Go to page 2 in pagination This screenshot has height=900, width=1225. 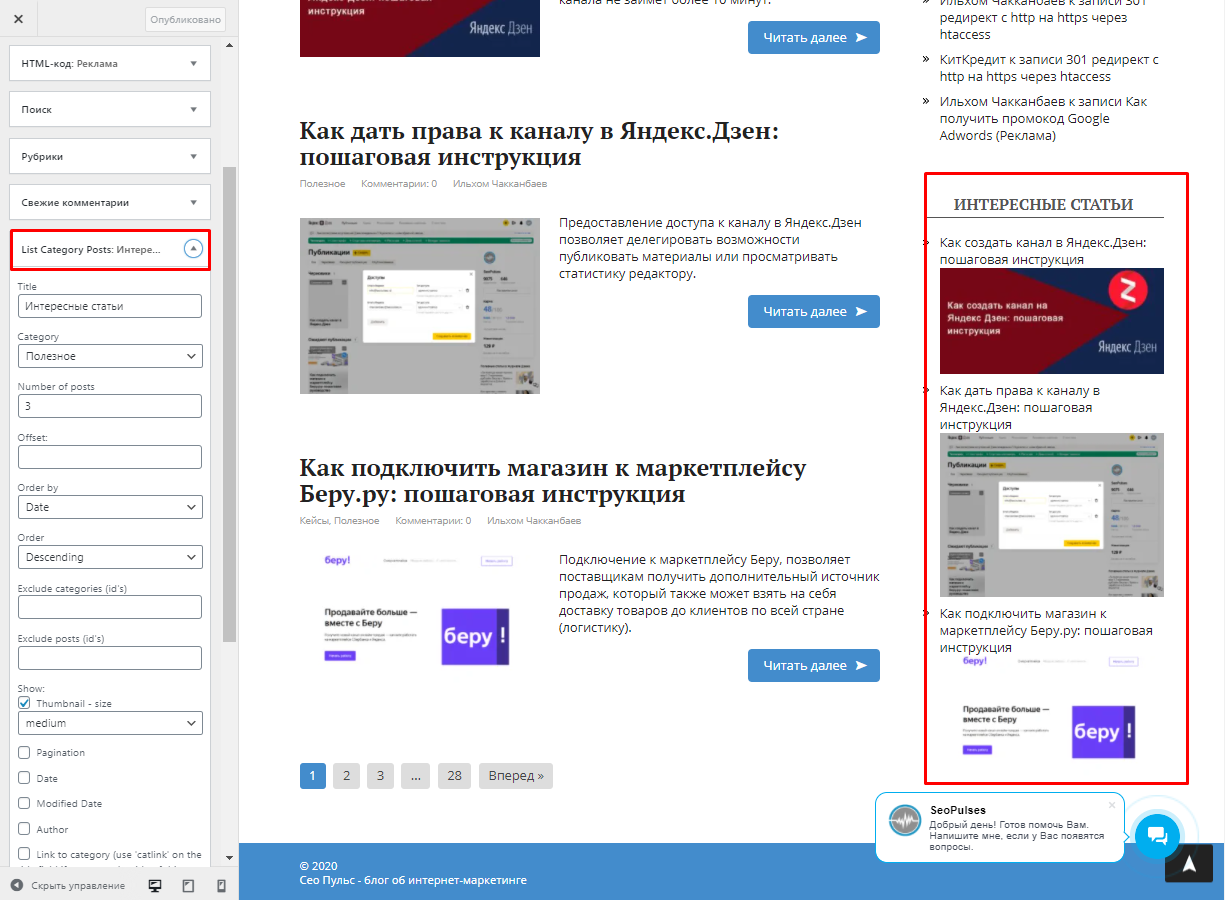(346, 775)
